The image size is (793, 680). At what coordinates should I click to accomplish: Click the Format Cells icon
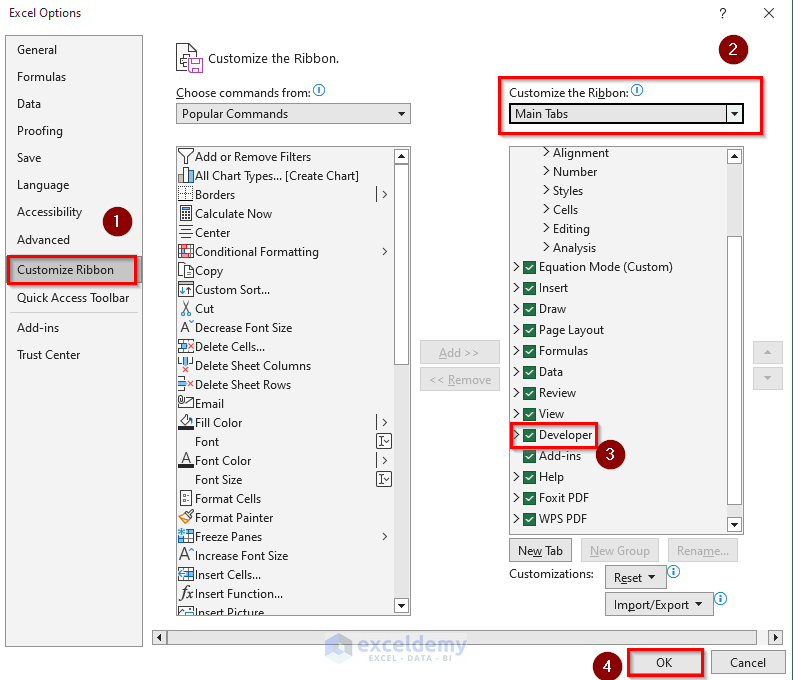(x=186, y=498)
